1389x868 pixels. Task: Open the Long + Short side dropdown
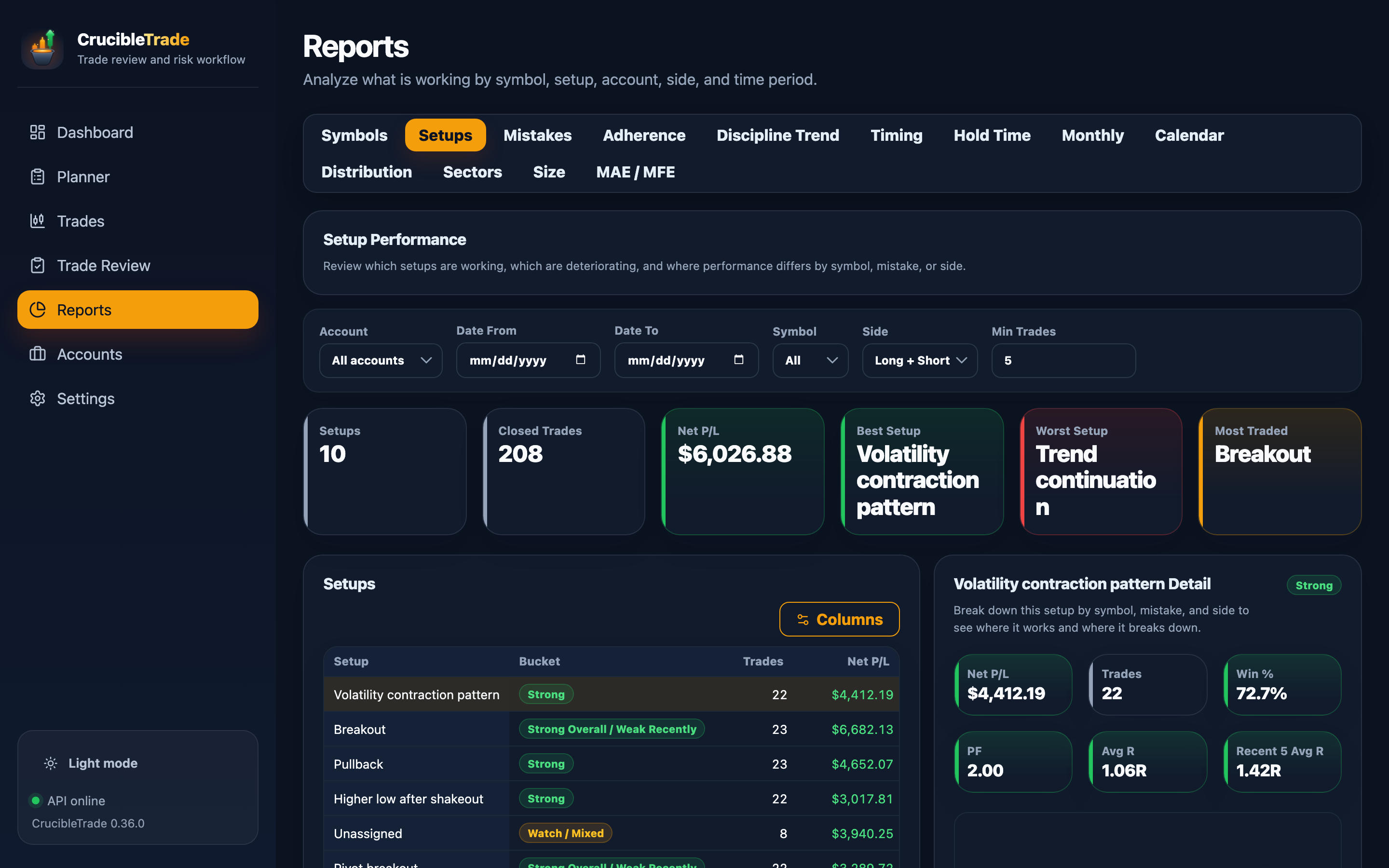pos(920,361)
